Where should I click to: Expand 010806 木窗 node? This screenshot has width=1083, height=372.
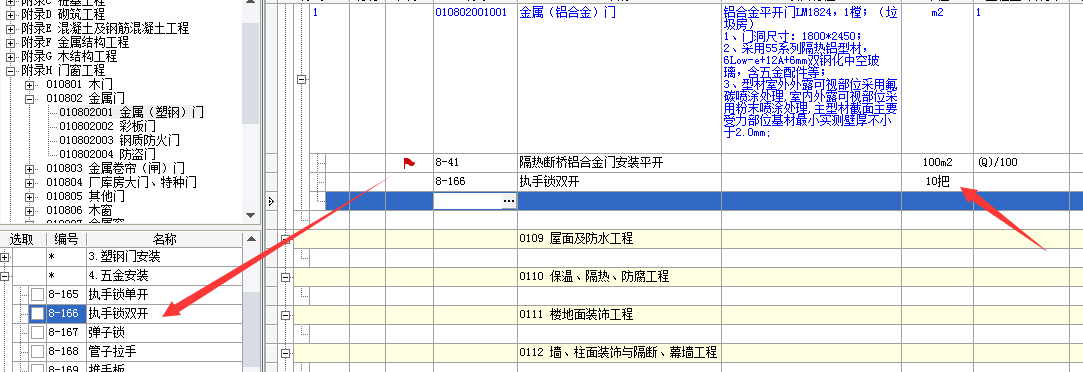pyautogui.click(x=30, y=210)
